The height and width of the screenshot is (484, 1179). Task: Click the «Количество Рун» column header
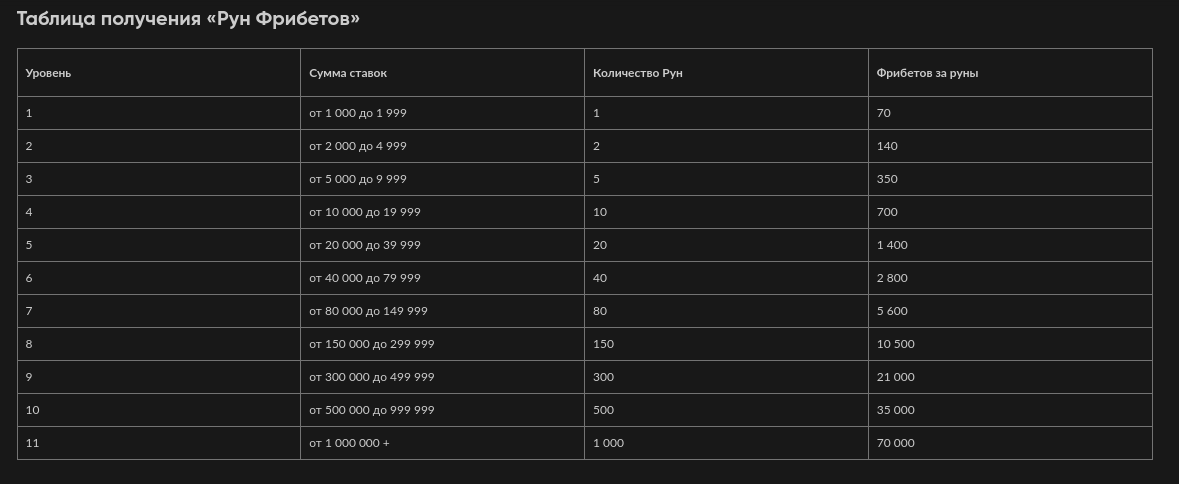tap(638, 73)
